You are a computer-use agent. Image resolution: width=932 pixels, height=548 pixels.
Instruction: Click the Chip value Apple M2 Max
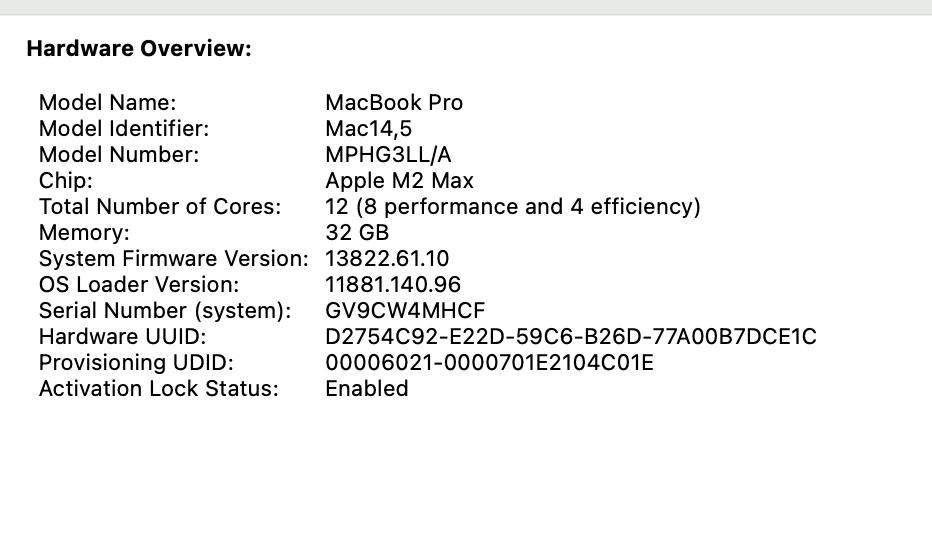[x=399, y=181]
